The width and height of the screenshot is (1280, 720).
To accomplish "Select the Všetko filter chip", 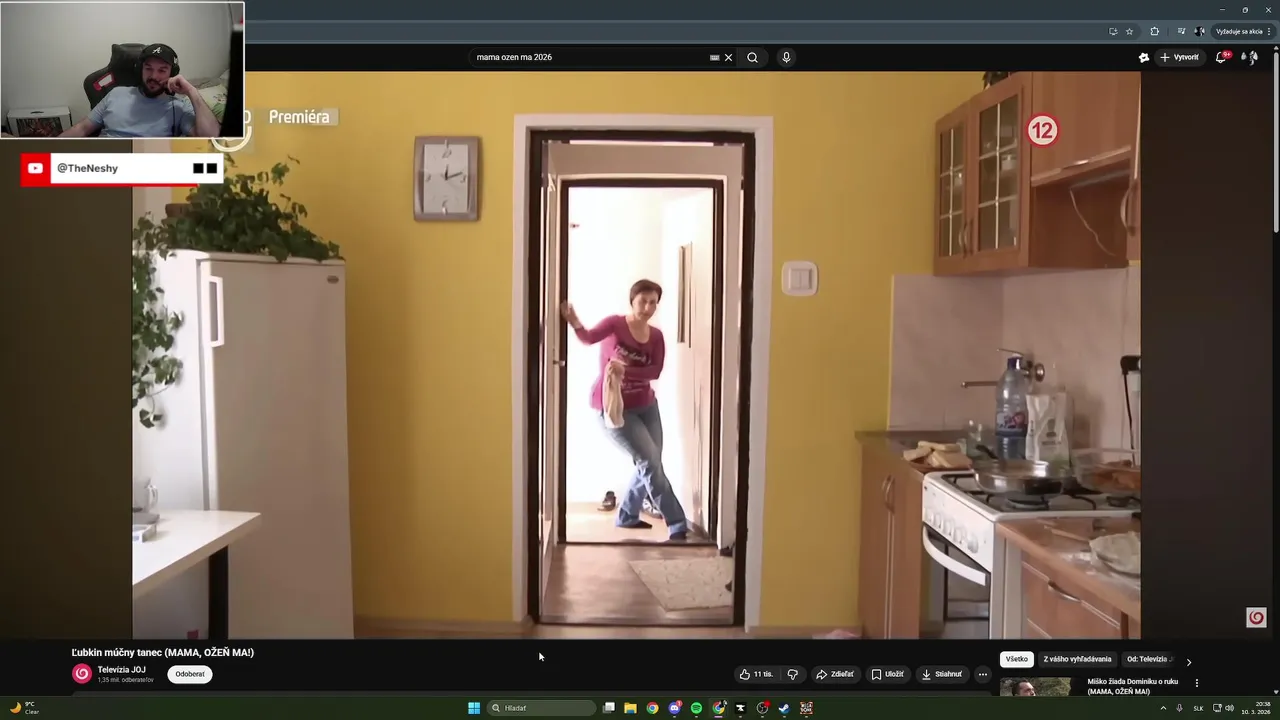I will pyautogui.click(x=1017, y=659).
